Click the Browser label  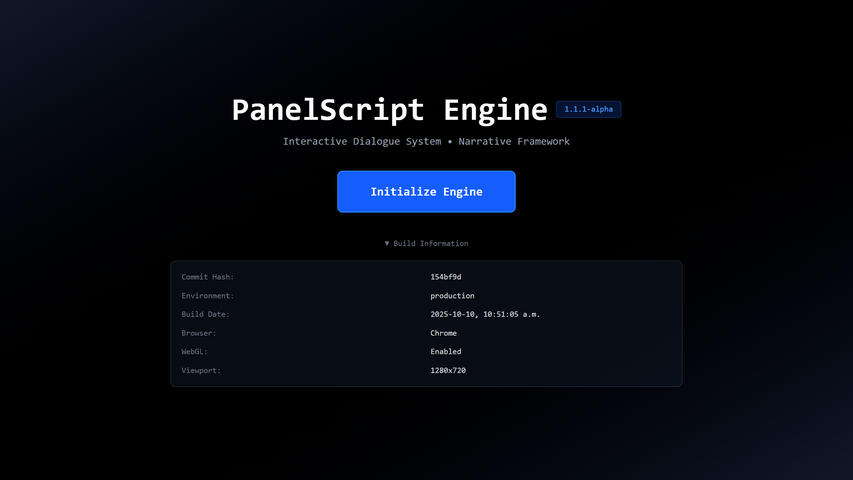click(x=199, y=333)
